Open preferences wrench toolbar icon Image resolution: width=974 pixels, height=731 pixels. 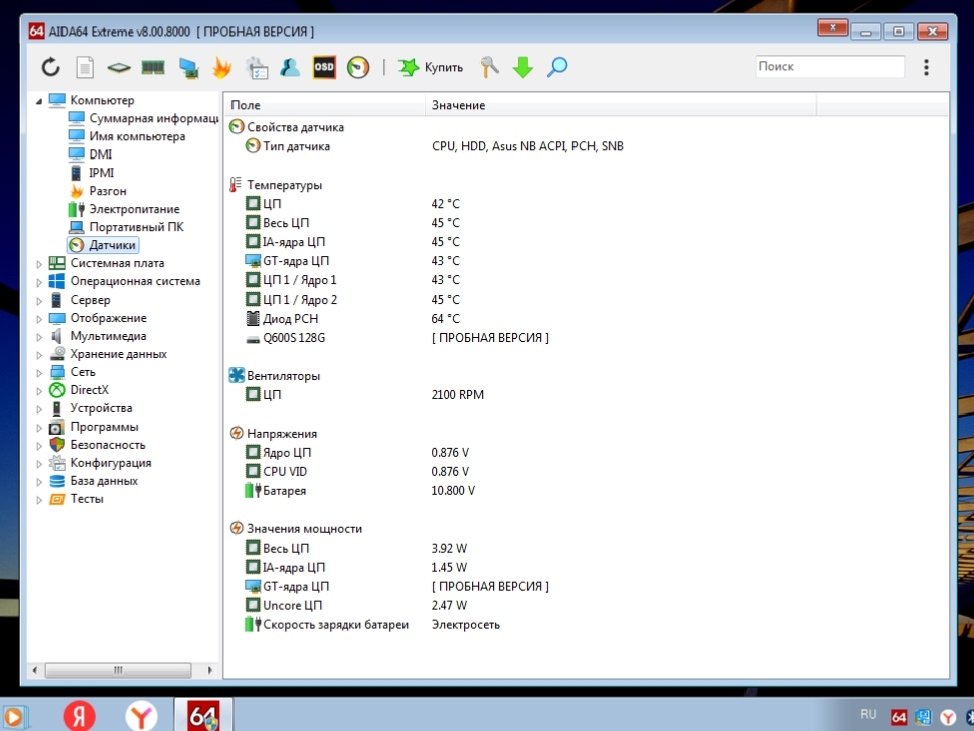point(489,68)
